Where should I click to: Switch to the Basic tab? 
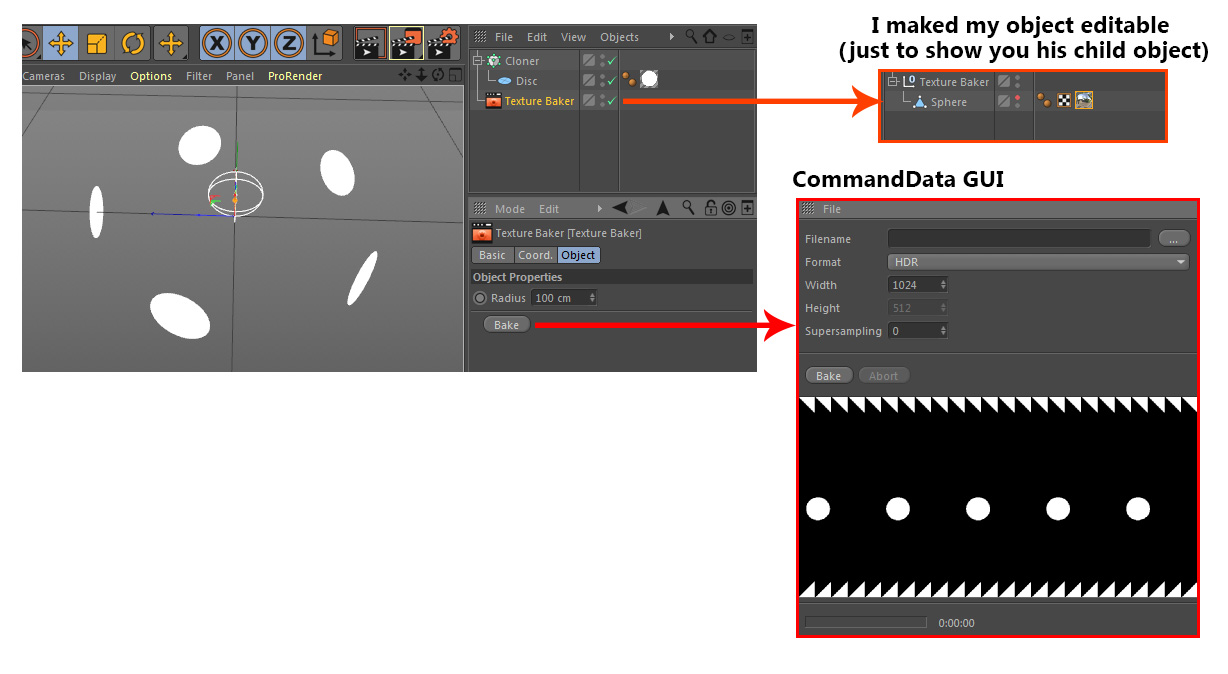492,255
